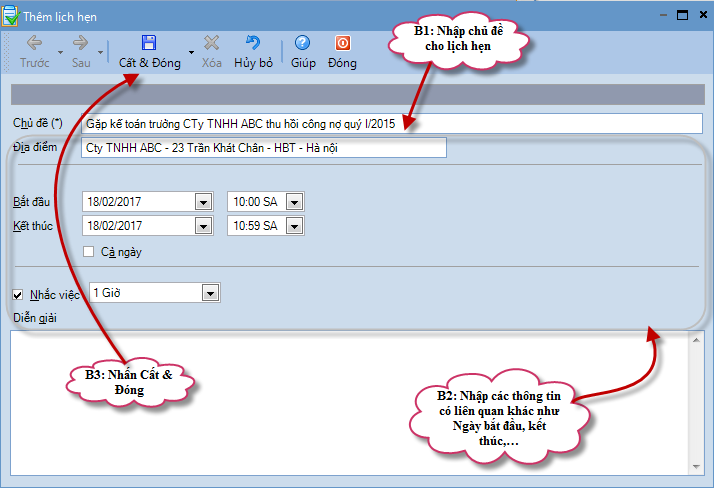Viewport: 714px width, 488px height.
Task: Expand the arrow beside Cất & Đóng
Action: [x=190, y=51]
